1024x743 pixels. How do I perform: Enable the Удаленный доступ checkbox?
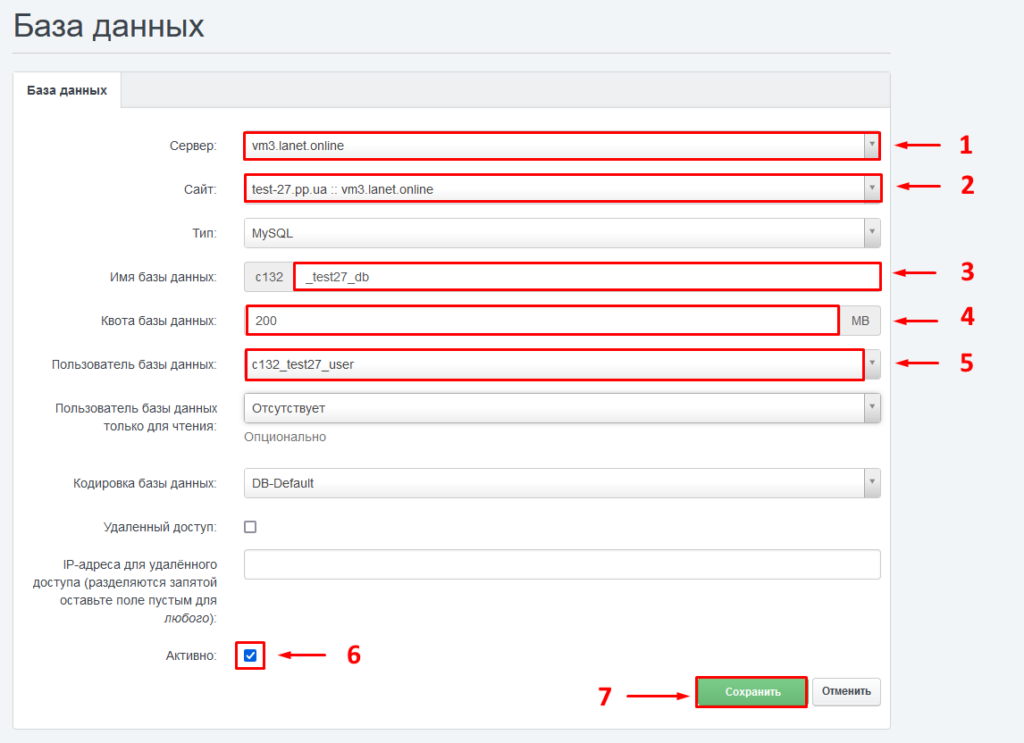251,527
